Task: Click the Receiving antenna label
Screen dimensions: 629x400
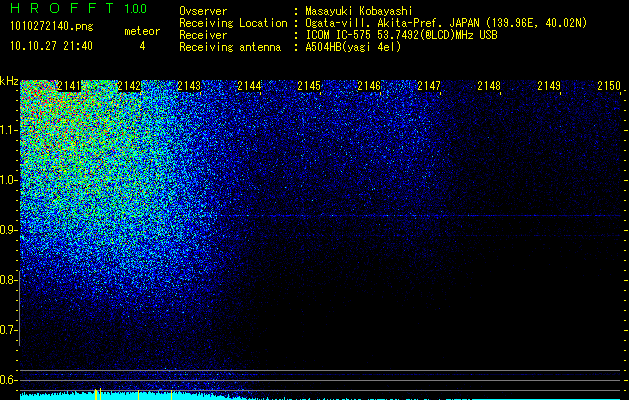Action: tap(230, 47)
